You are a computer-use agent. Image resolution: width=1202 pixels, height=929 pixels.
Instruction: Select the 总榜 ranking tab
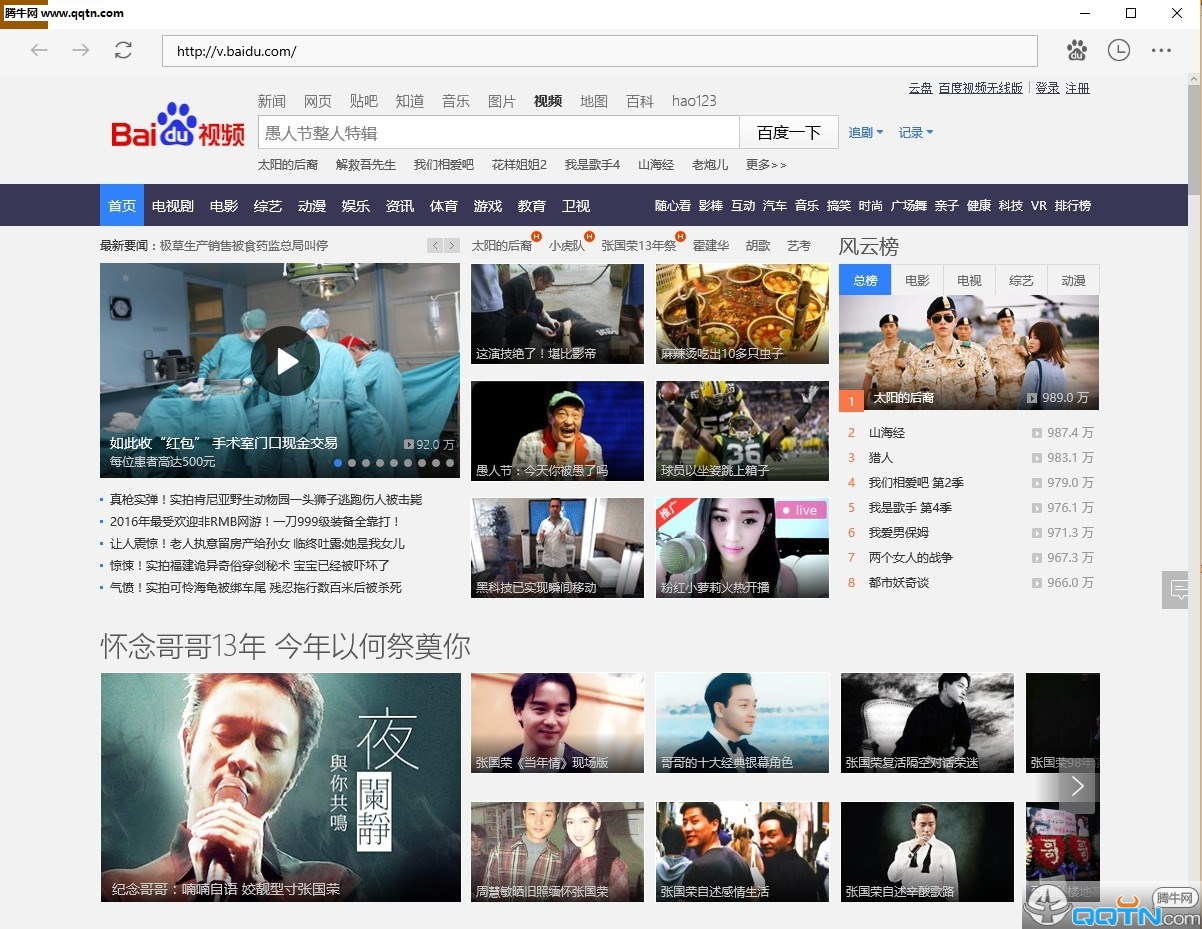click(865, 280)
